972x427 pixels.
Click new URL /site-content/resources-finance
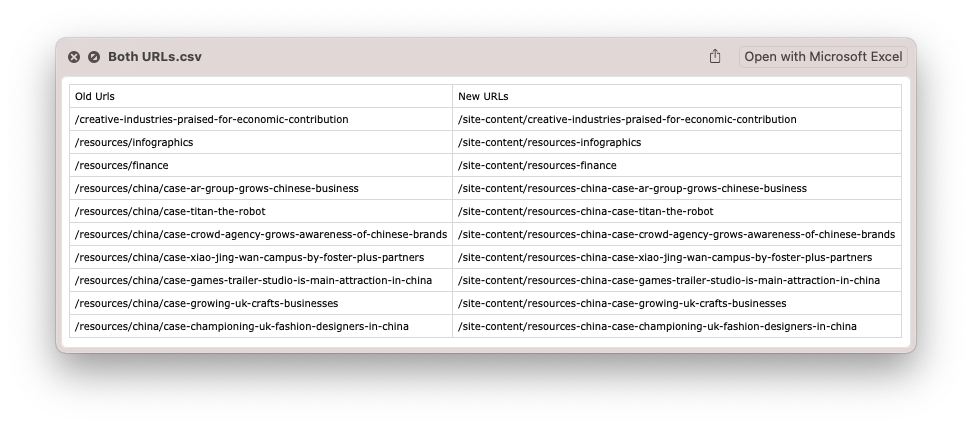coord(537,165)
